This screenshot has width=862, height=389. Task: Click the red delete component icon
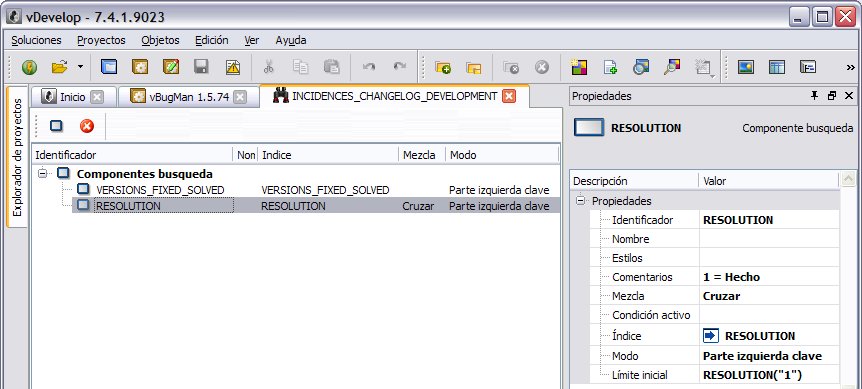click(86, 126)
